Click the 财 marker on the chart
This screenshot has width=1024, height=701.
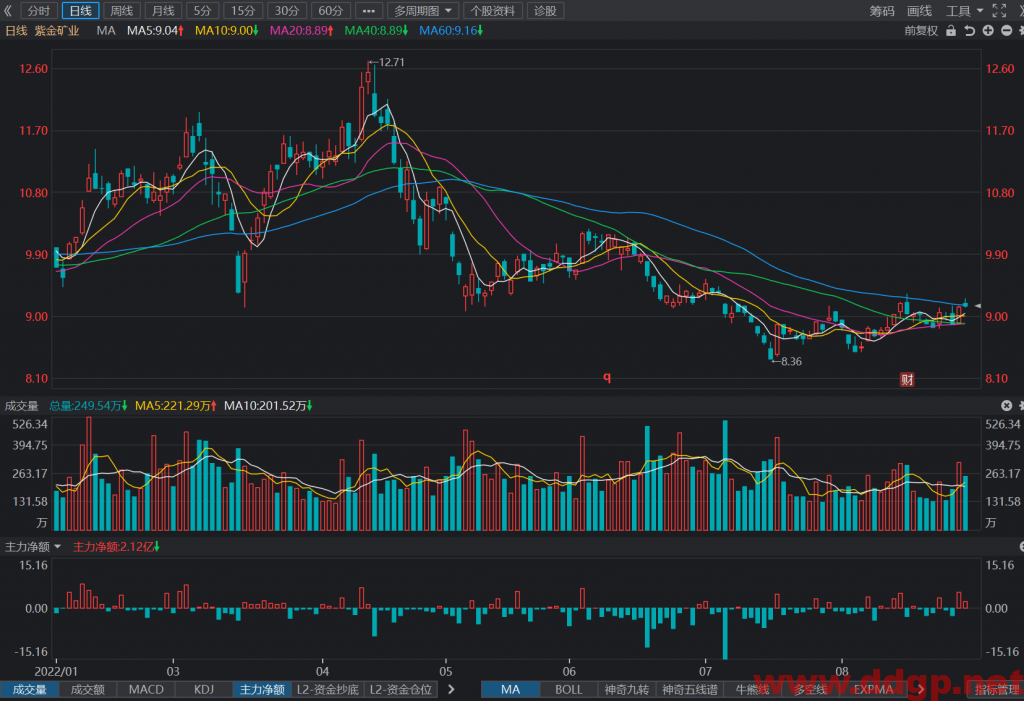coord(906,380)
